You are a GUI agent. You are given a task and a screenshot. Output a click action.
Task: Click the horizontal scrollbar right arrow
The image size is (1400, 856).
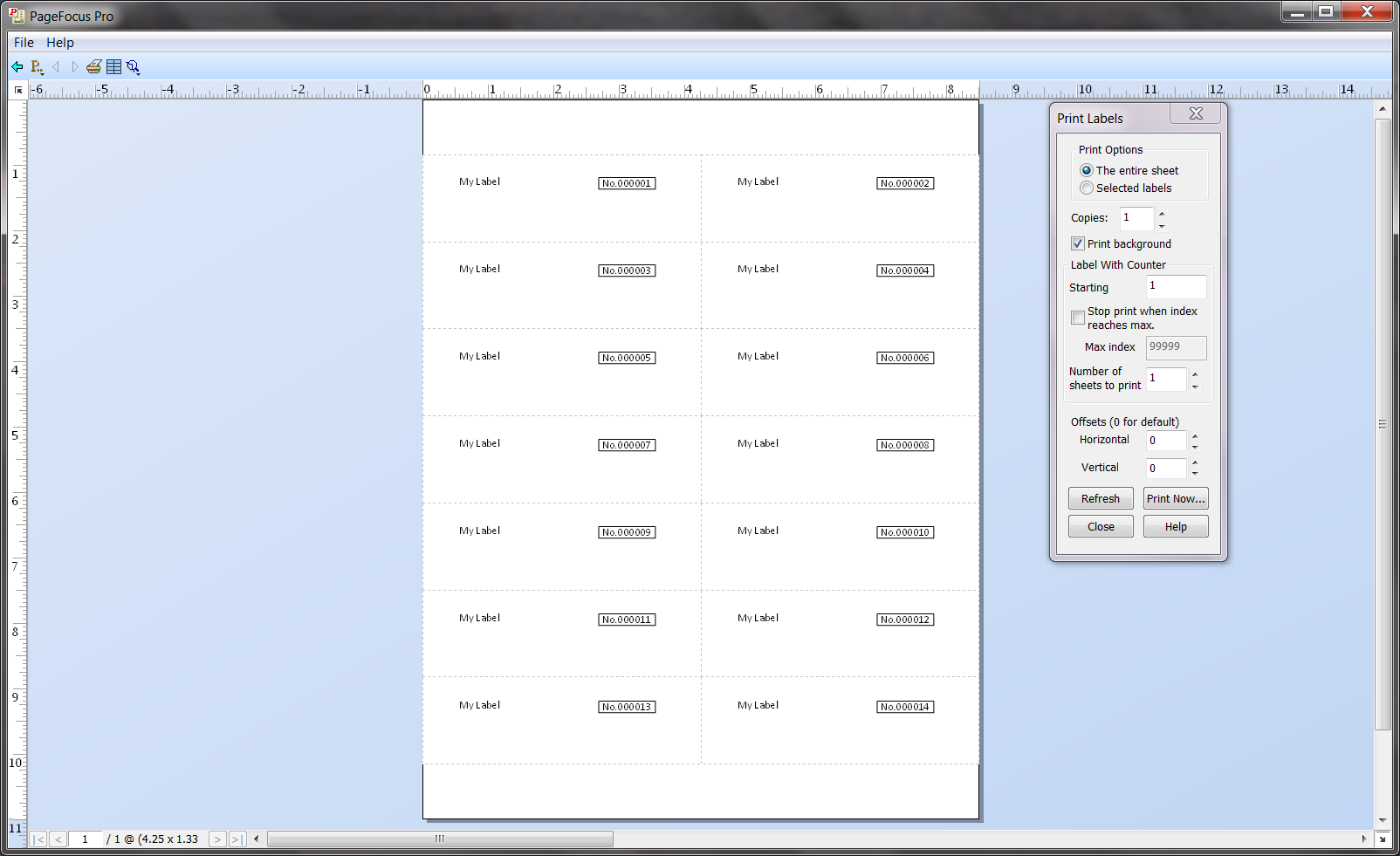click(x=1364, y=839)
